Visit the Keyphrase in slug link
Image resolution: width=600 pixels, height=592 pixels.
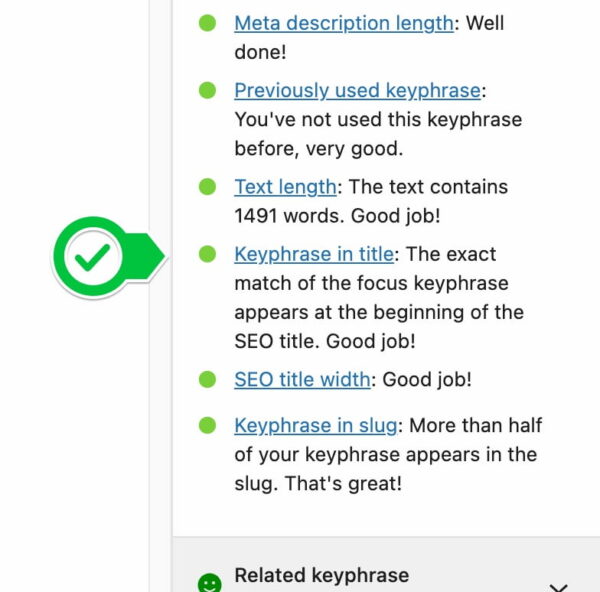point(316,426)
